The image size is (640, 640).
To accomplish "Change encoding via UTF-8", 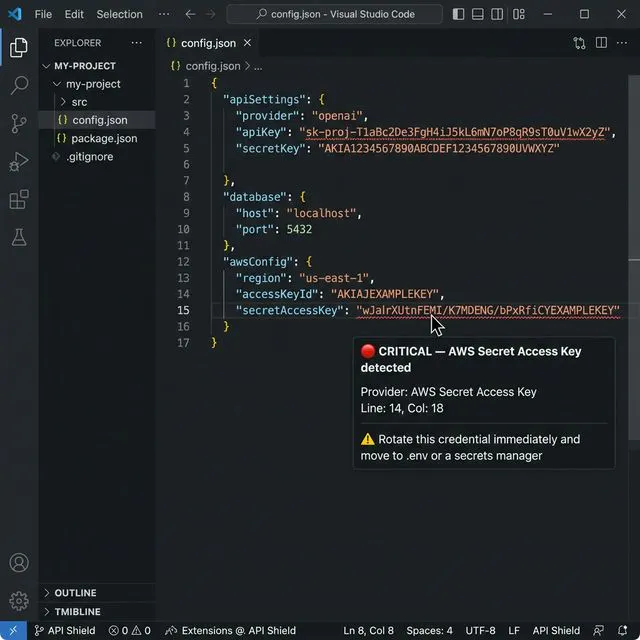I will pyautogui.click(x=480, y=631).
